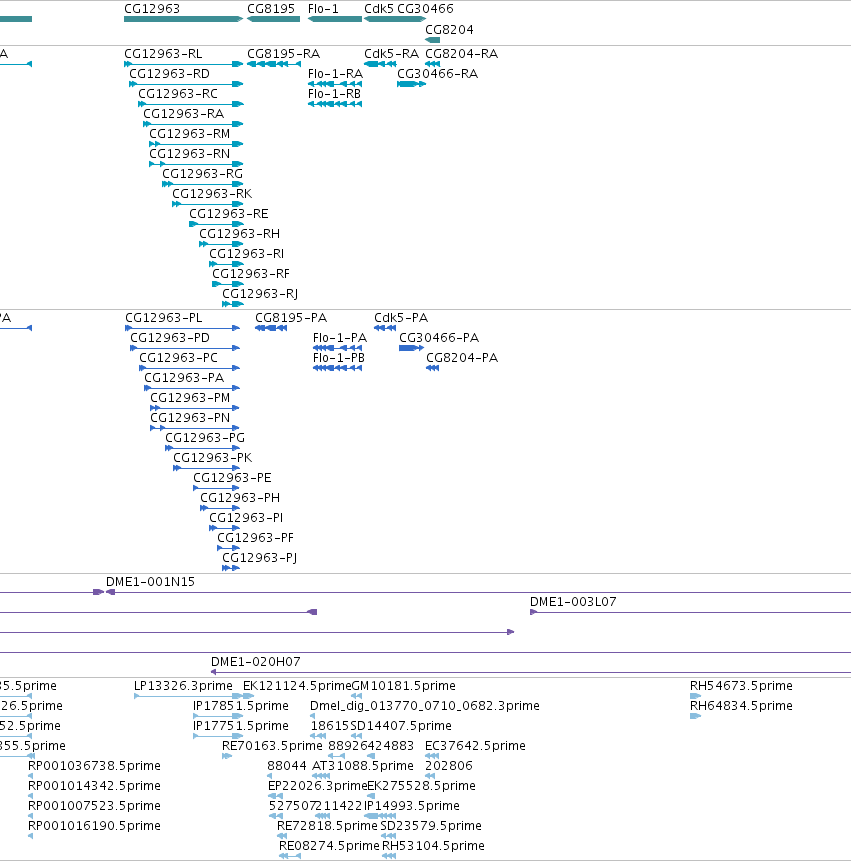Viewport: 851px width, 861px height.
Task: Open protein CG12963-PC
Action: click(x=178, y=358)
